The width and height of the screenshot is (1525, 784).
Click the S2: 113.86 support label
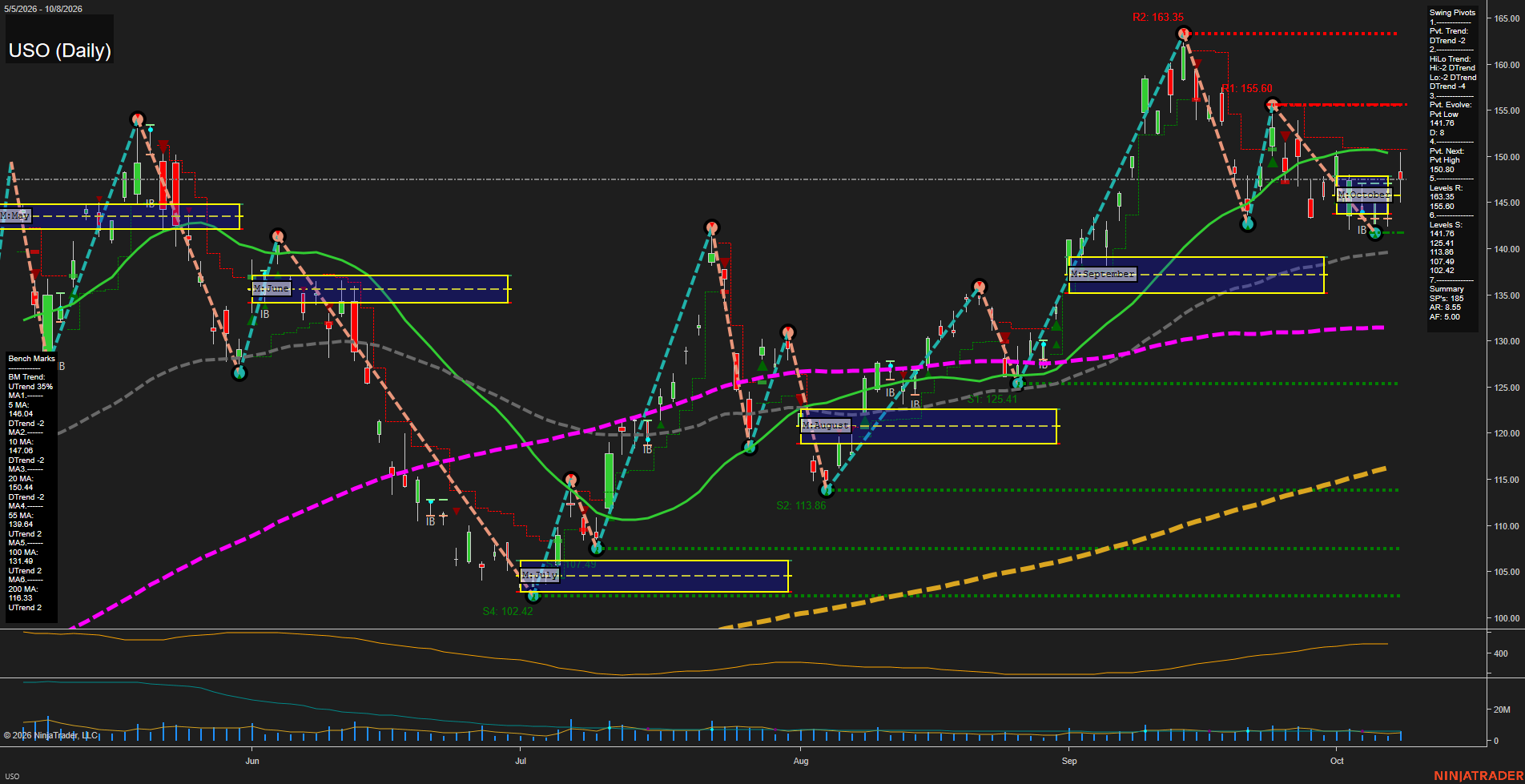[801, 505]
